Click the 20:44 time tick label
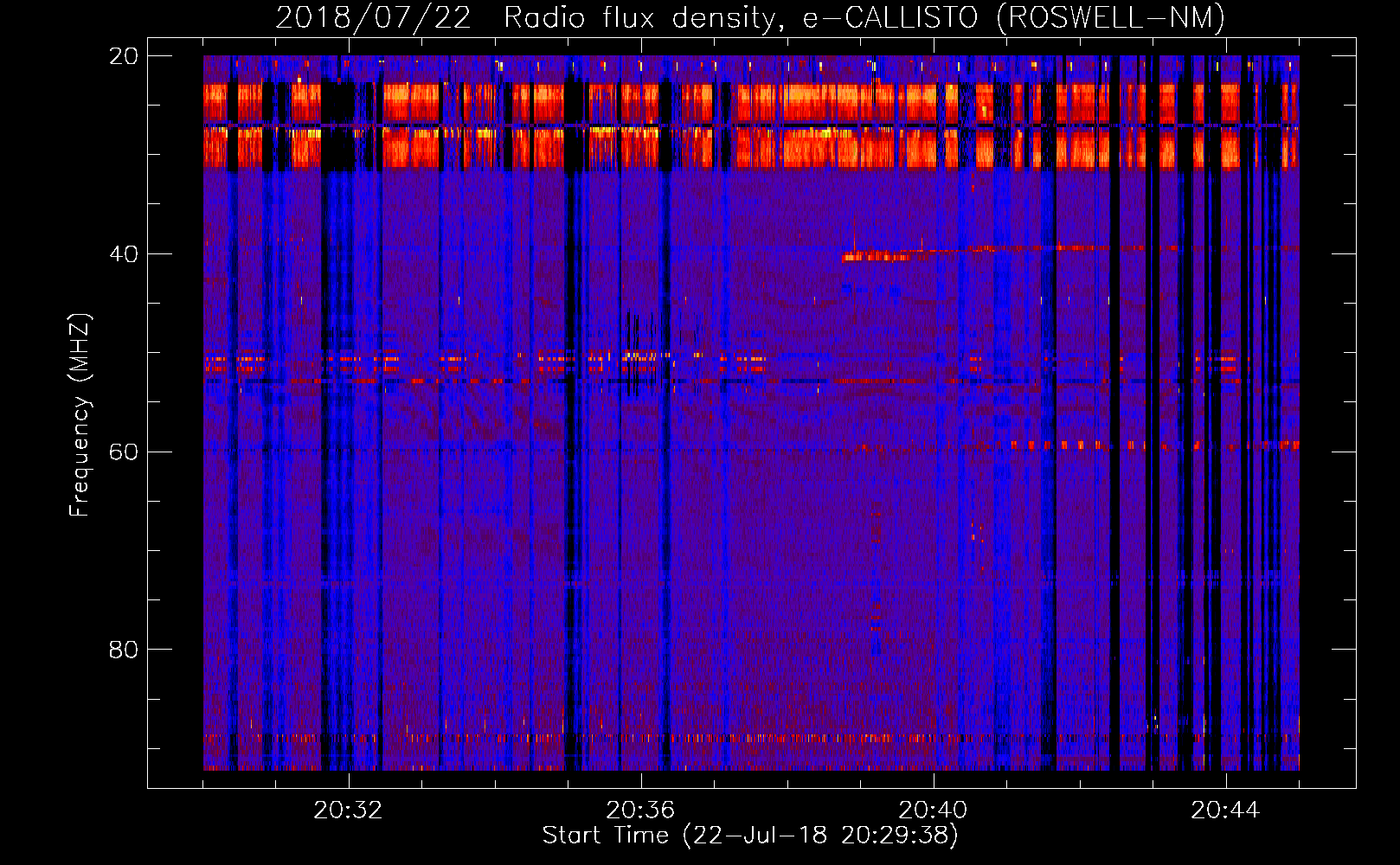 1225,810
